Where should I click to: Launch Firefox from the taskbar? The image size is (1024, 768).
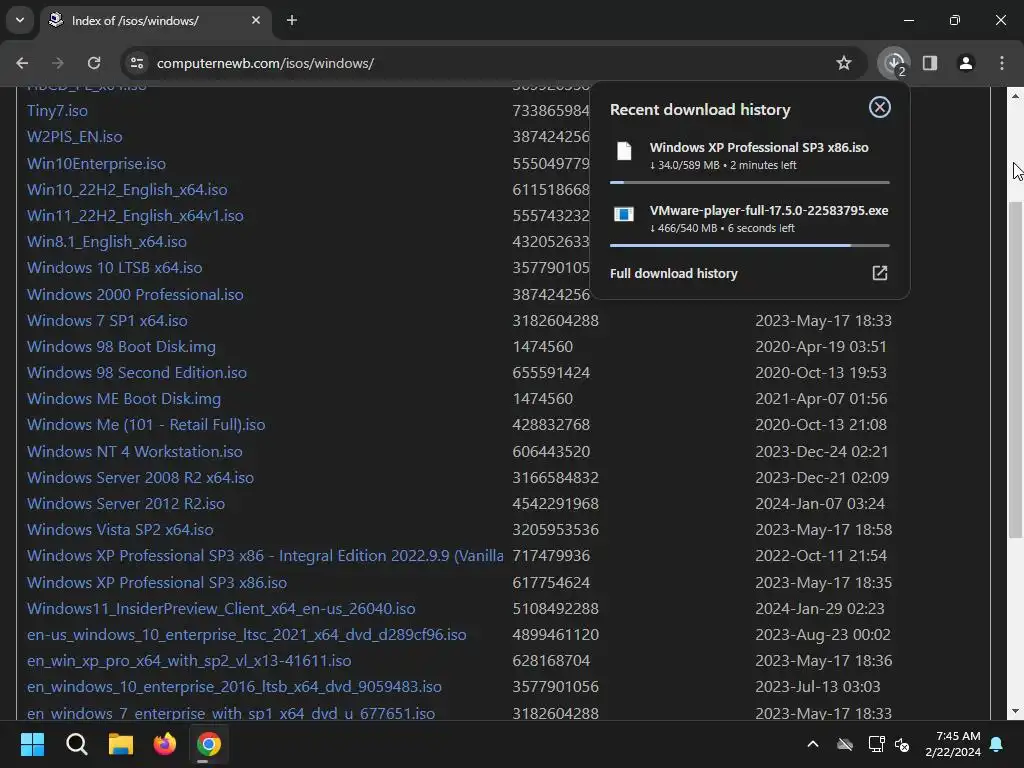click(x=165, y=744)
